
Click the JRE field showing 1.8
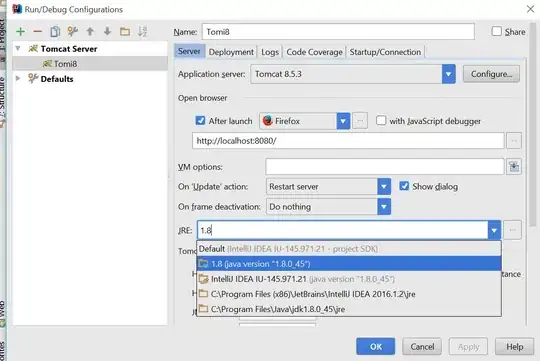(x=342, y=230)
